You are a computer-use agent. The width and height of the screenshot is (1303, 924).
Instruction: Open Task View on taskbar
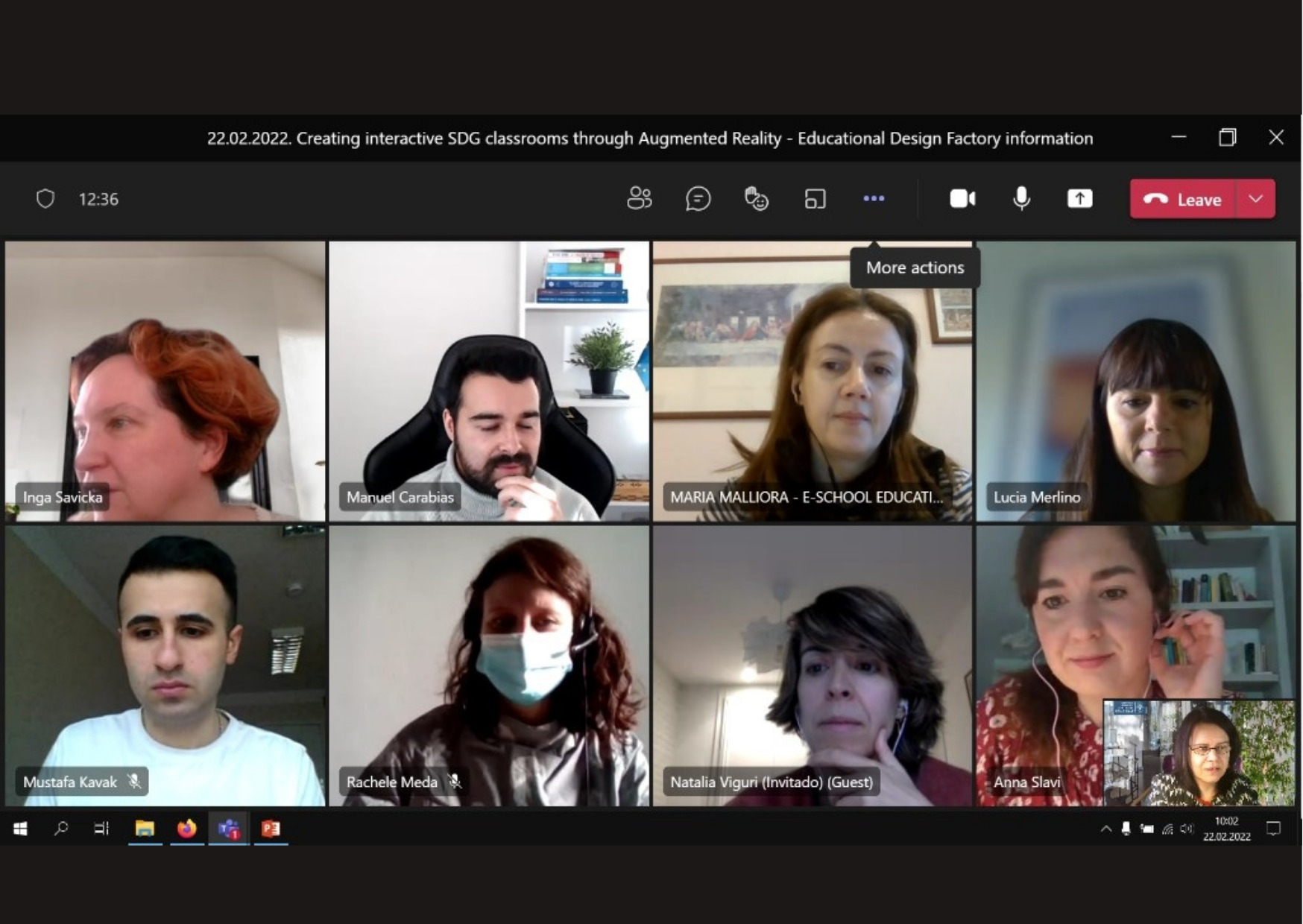(x=102, y=828)
